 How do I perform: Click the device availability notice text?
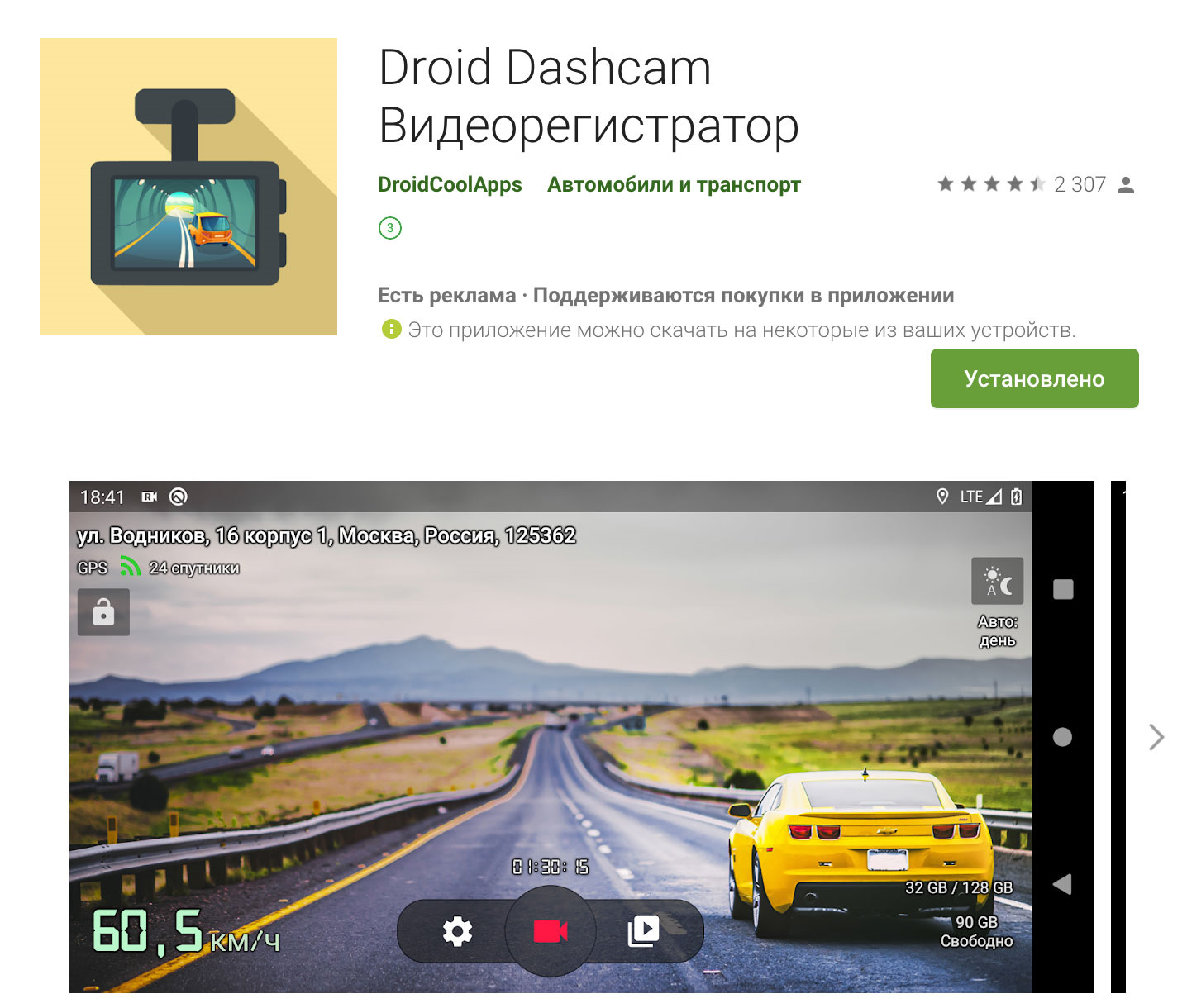pos(741,330)
